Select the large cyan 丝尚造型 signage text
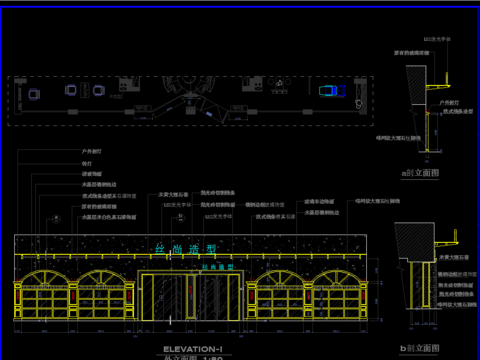This screenshot has height=360, width=480. (185, 249)
